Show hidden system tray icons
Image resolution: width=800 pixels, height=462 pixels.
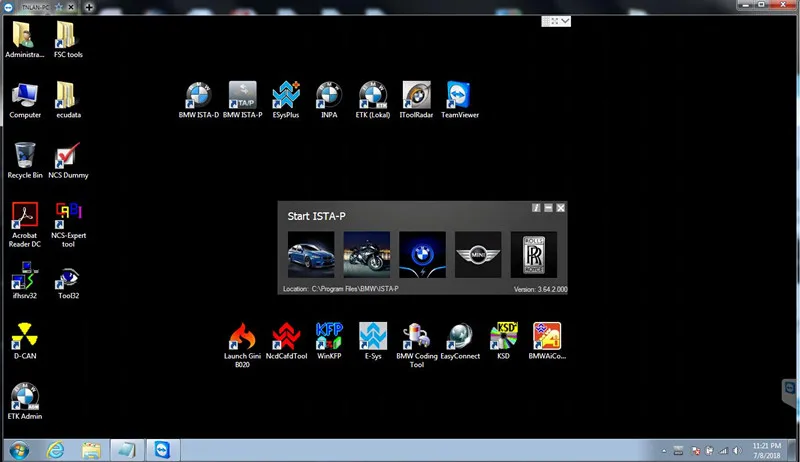[664, 451]
